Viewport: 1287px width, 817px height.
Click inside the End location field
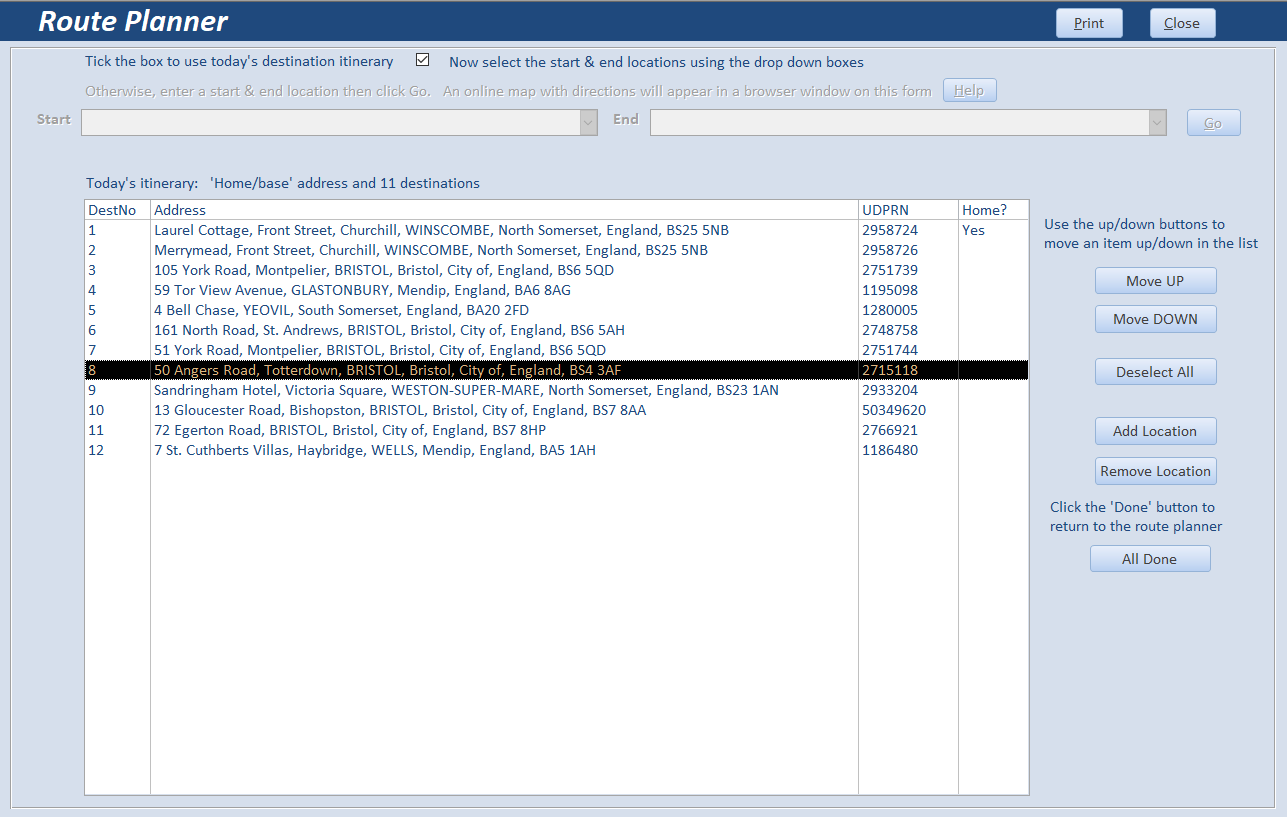[900, 122]
